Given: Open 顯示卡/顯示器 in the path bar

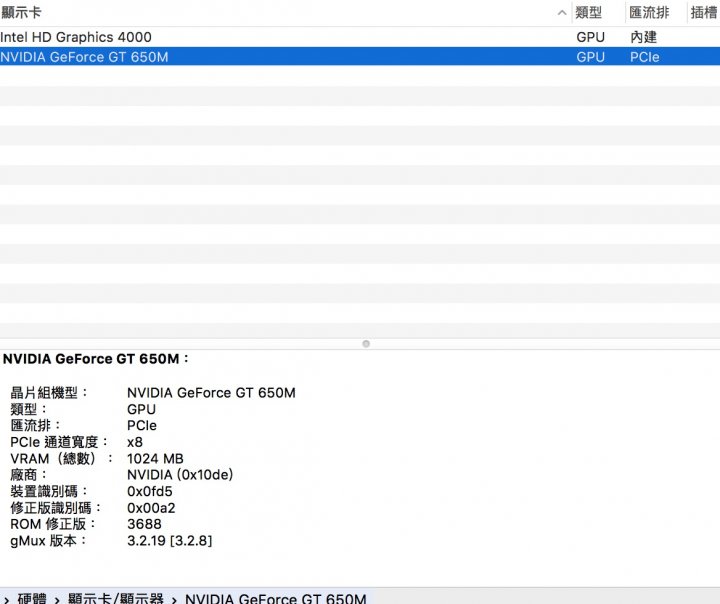Looking at the screenshot, I should click(116, 598).
